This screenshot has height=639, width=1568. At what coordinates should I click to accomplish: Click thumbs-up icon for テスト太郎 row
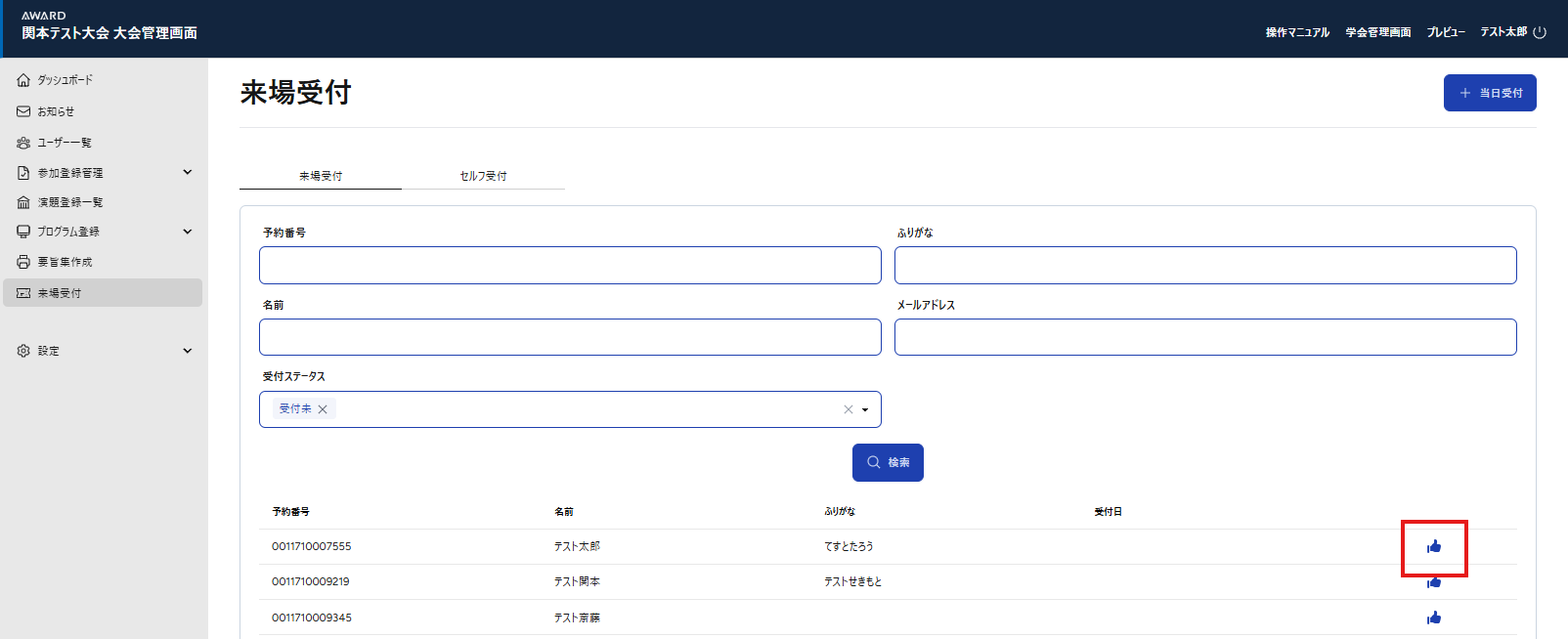pos(1434,546)
